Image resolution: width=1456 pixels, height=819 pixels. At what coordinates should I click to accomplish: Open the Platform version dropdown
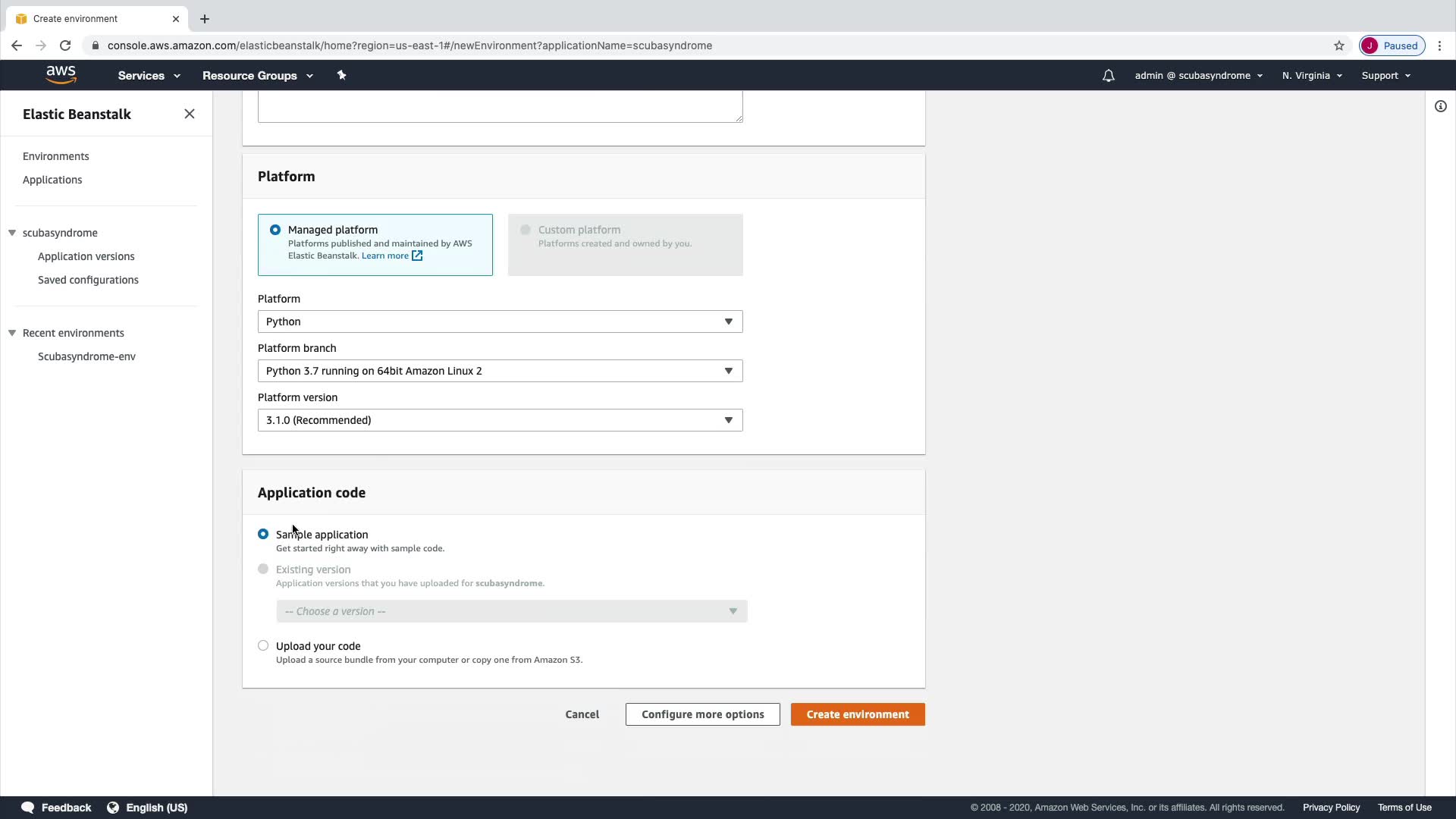(x=500, y=420)
